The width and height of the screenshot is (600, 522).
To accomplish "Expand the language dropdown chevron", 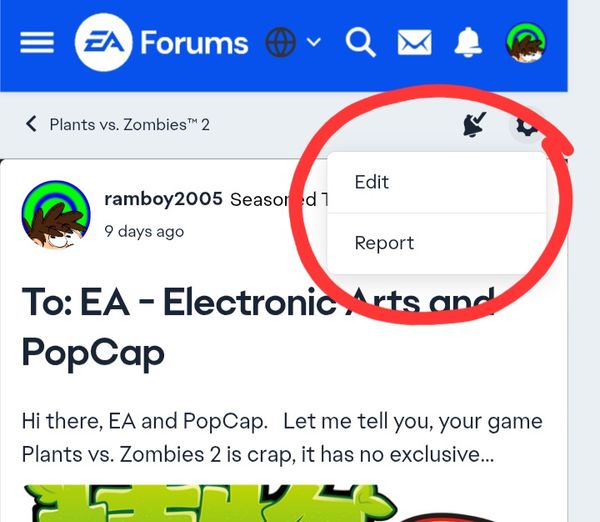I will click(x=314, y=41).
